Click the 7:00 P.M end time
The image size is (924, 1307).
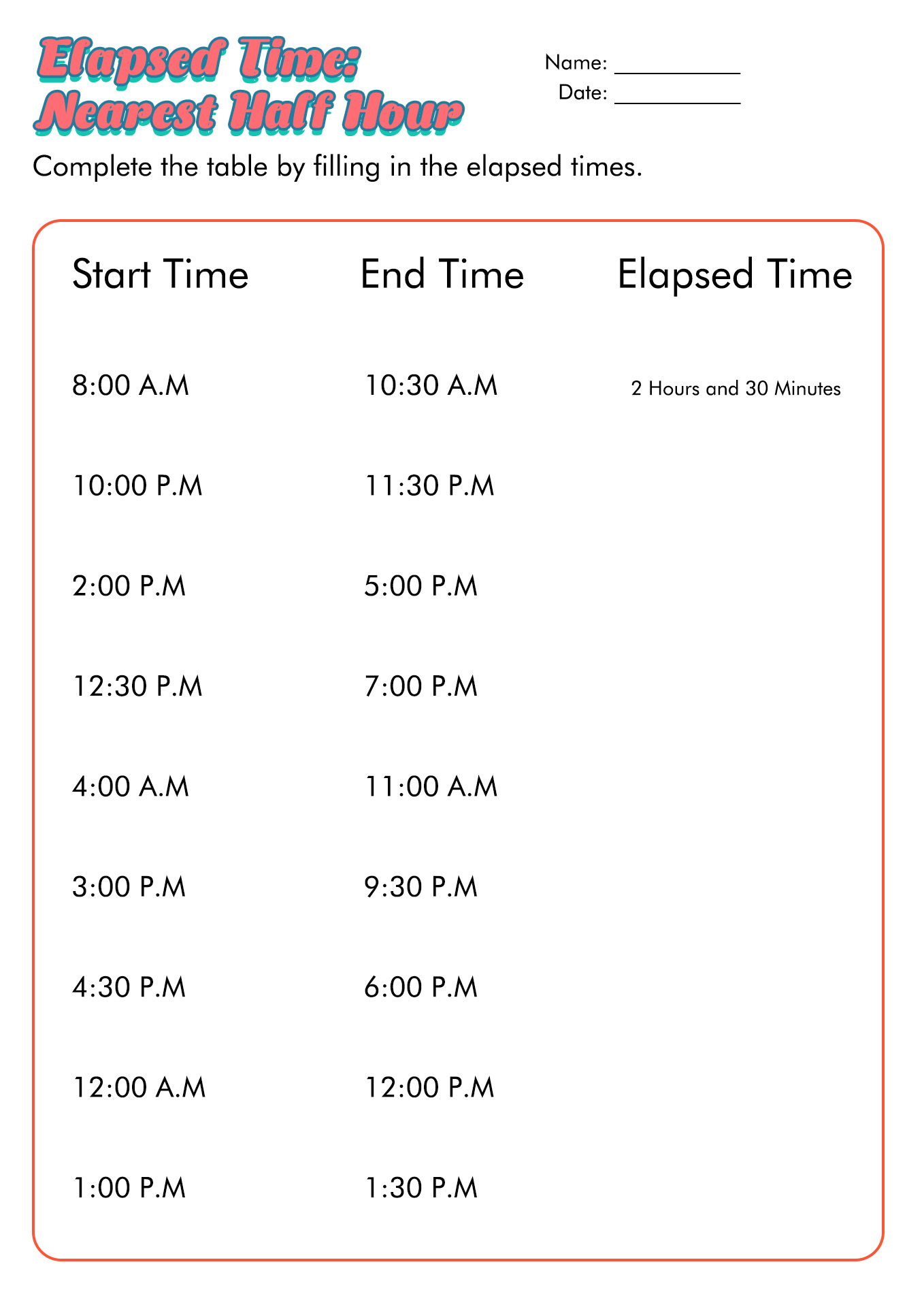[x=421, y=686]
